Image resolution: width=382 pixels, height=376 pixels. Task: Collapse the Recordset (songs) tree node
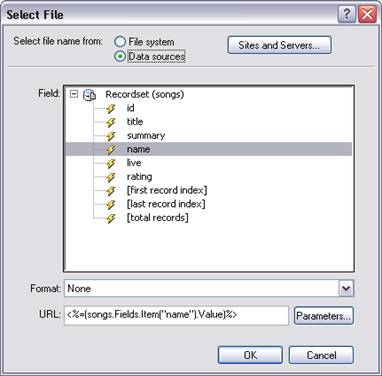coord(74,94)
